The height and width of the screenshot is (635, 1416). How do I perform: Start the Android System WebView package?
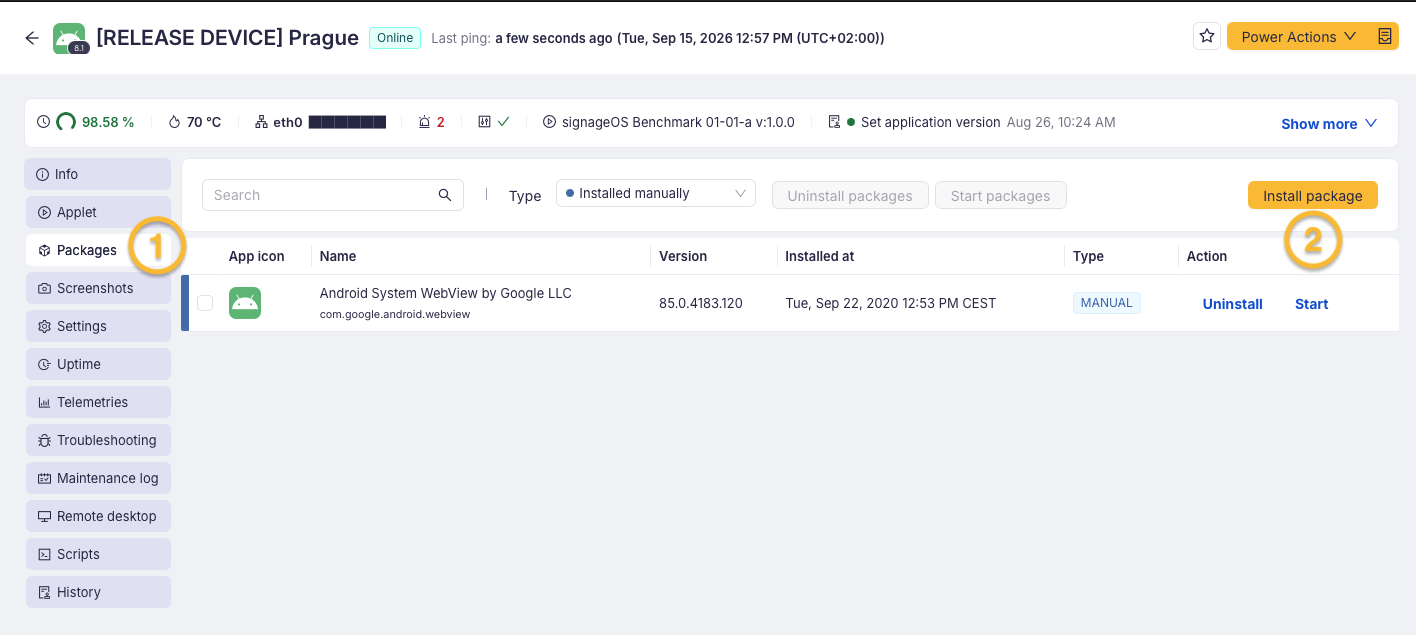tap(1311, 304)
